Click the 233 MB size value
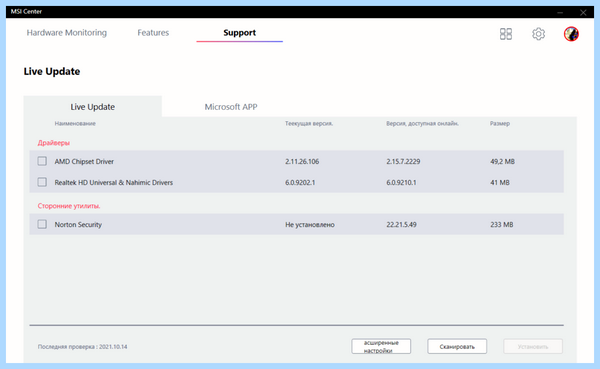The width and height of the screenshot is (600, 369). click(x=502, y=225)
